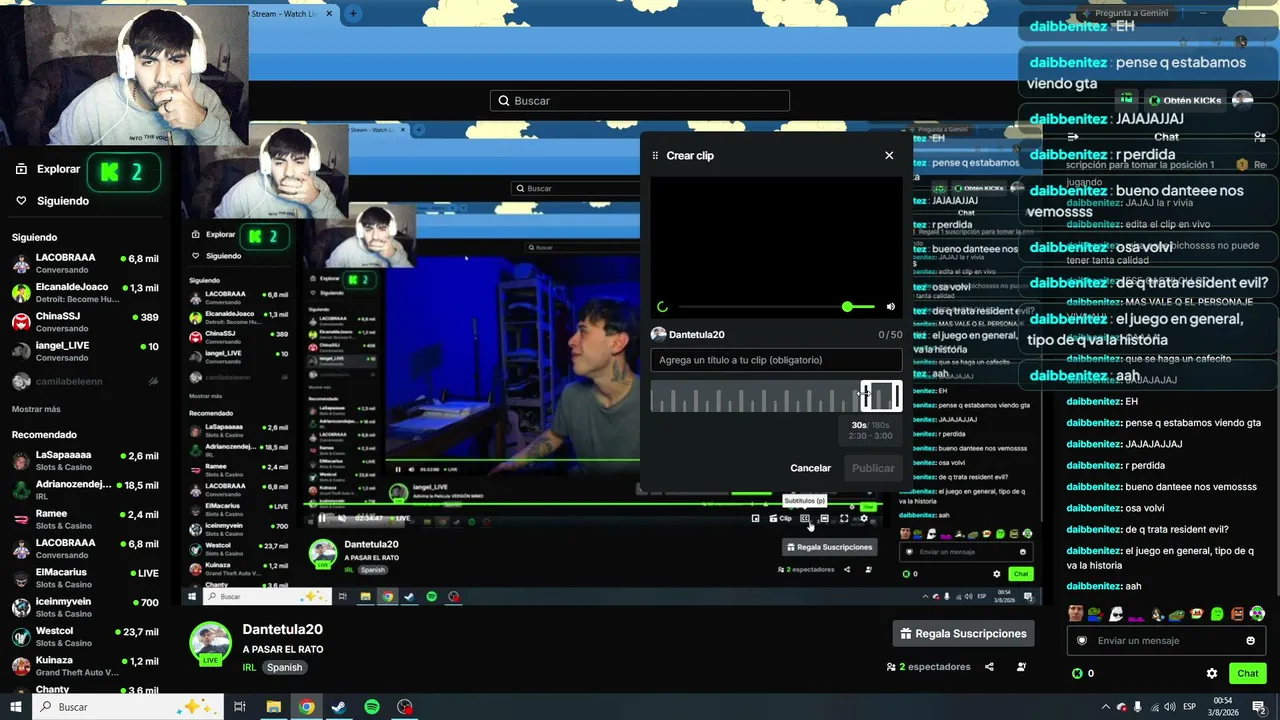
Task: Open Adrianozendej channel in main sidebar recommendations
Action: (85, 489)
